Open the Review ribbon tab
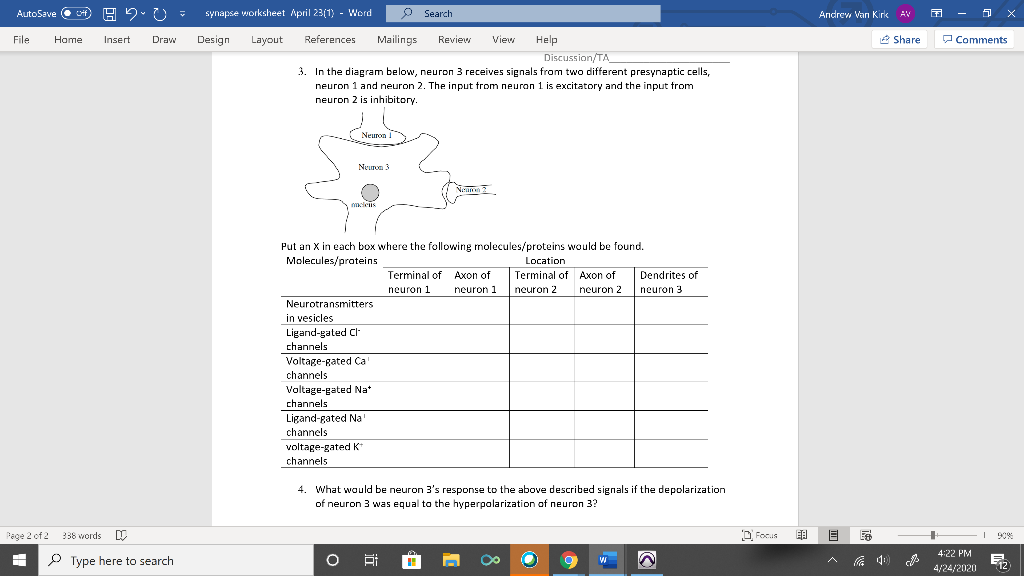 (x=454, y=40)
